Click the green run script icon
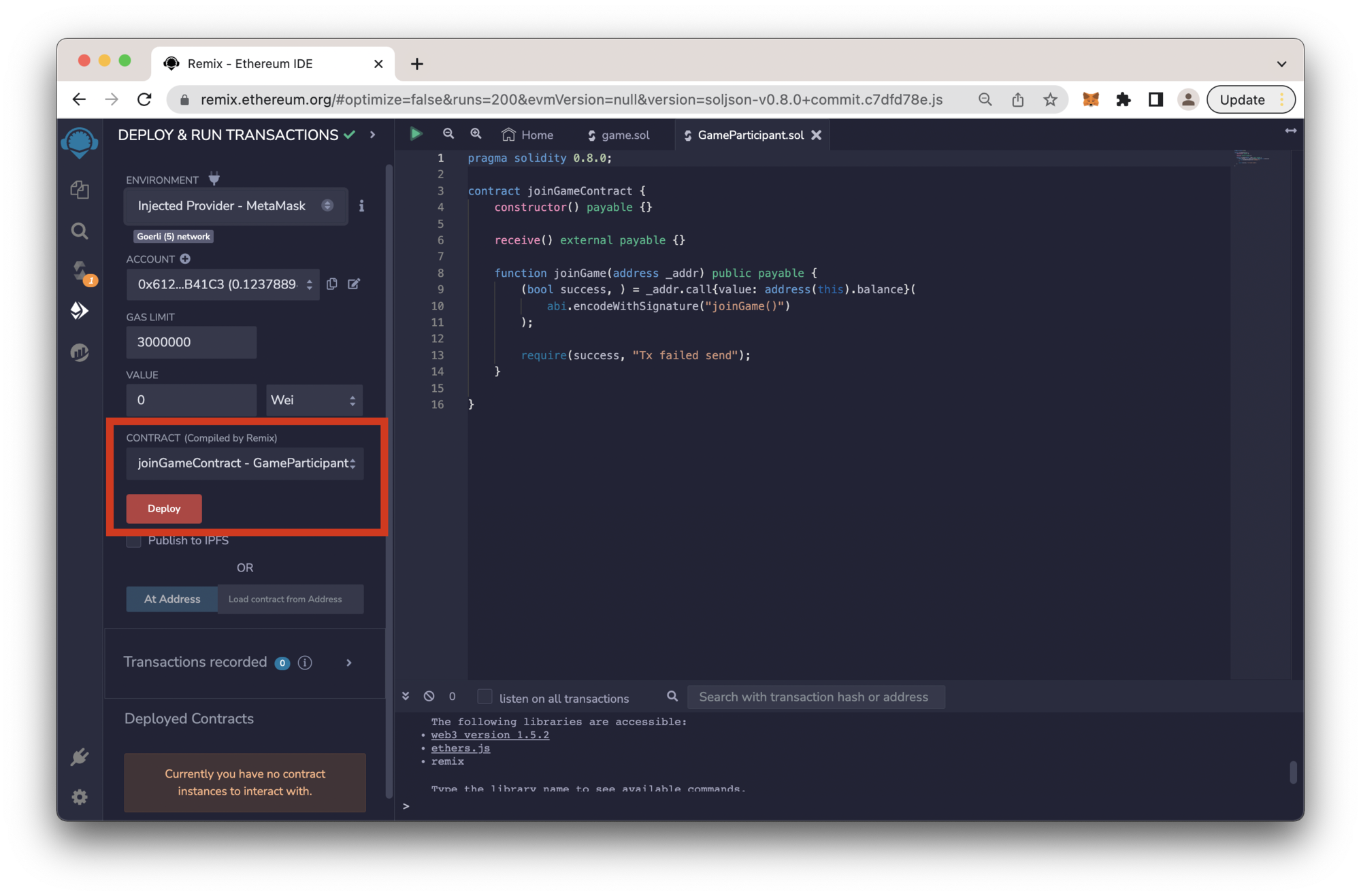Viewport: 1361px width, 896px height. click(x=416, y=134)
